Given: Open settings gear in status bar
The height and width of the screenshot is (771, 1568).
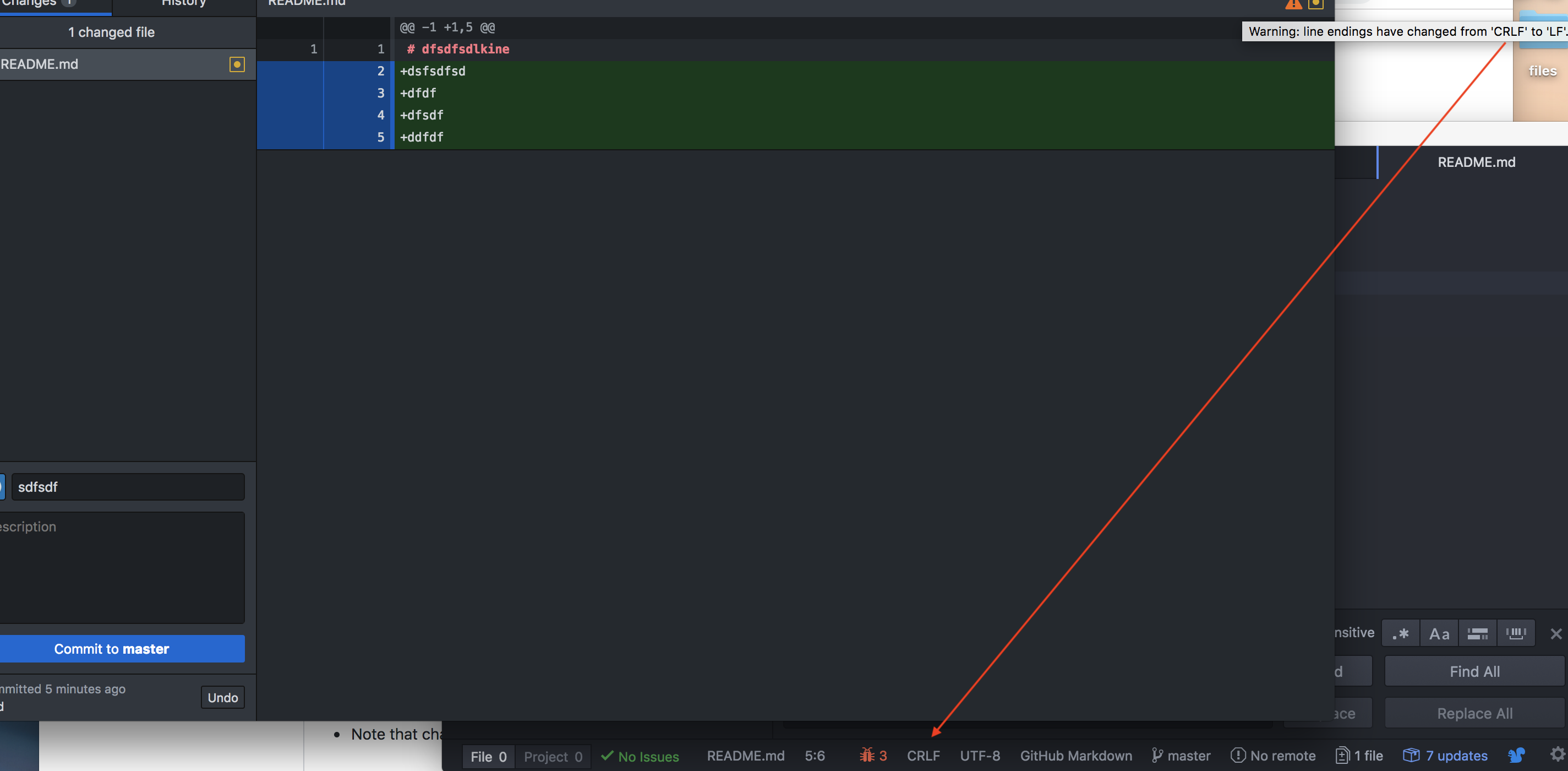Looking at the screenshot, I should click(1557, 754).
